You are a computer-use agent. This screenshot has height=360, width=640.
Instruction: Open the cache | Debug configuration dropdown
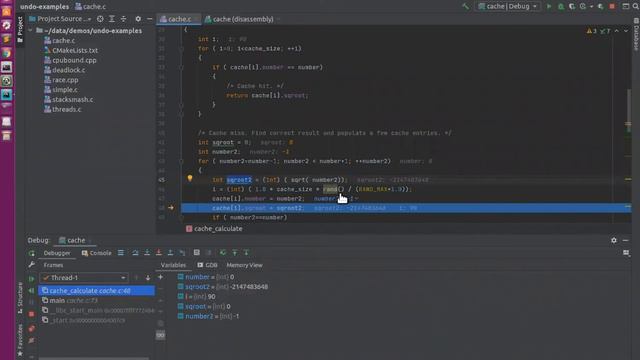pyautogui.click(x=508, y=6)
